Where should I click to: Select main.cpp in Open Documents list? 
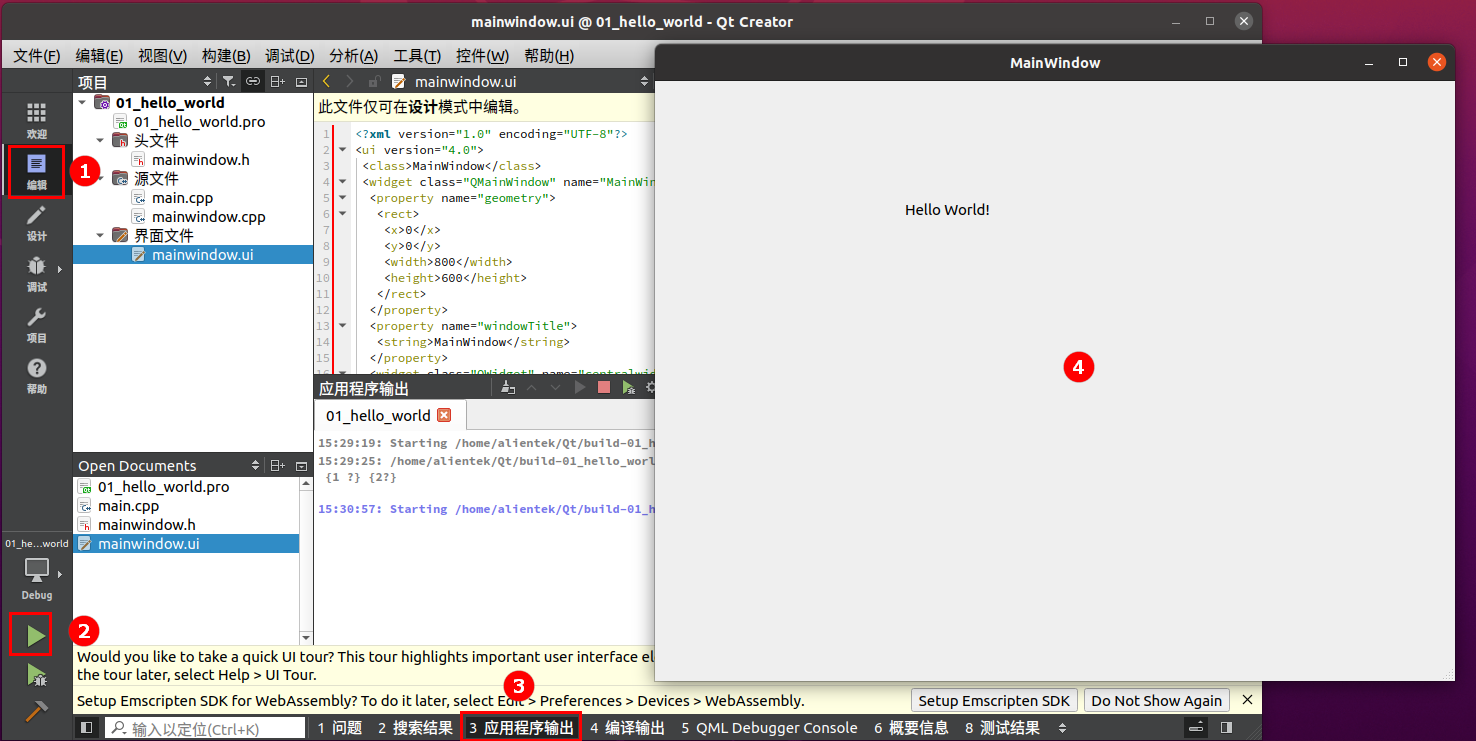point(128,506)
